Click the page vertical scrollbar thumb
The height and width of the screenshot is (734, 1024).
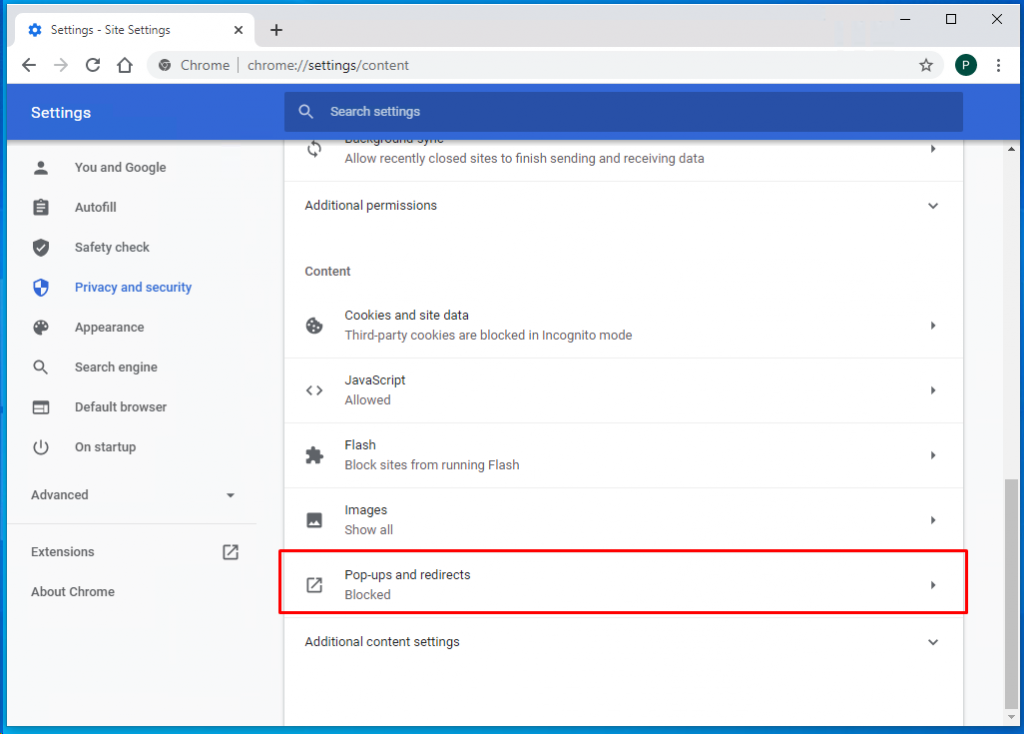point(1011,594)
